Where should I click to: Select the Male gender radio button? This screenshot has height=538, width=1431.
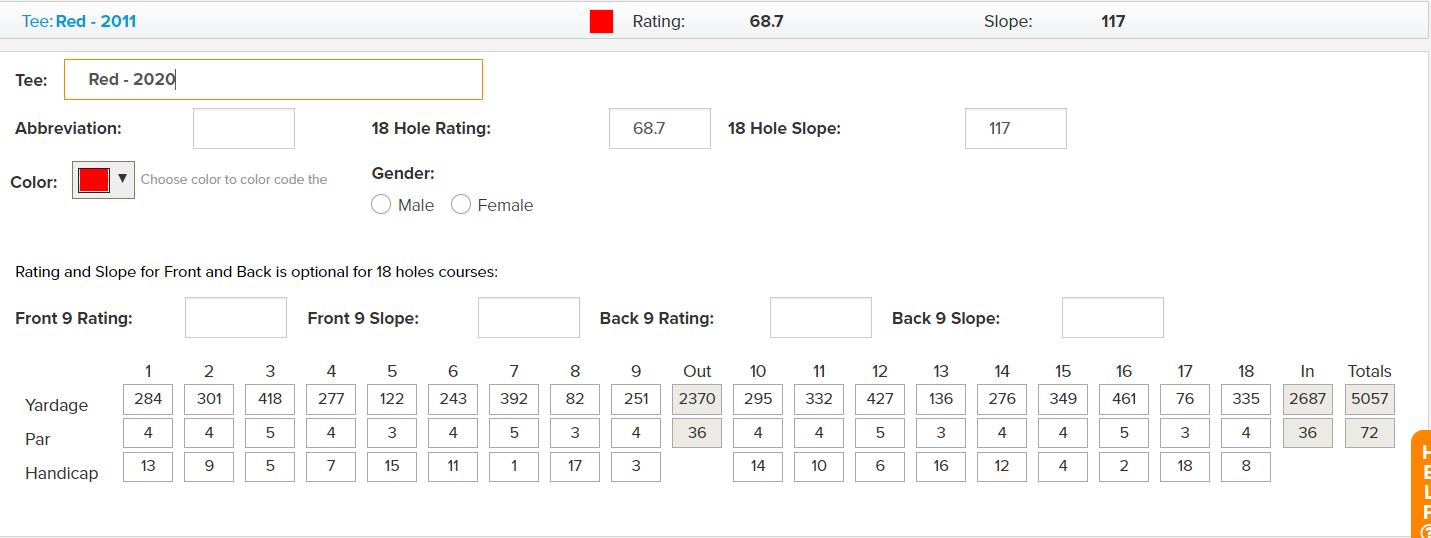(381, 204)
